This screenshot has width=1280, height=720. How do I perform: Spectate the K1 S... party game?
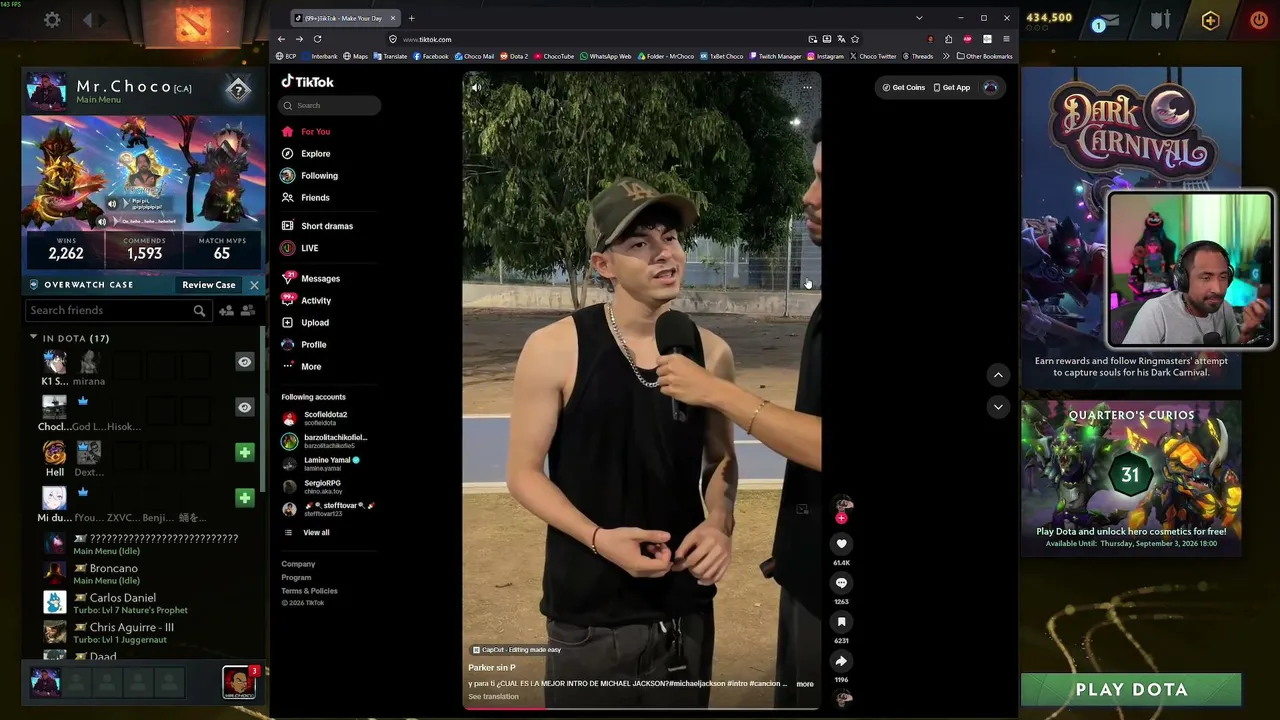coord(245,362)
